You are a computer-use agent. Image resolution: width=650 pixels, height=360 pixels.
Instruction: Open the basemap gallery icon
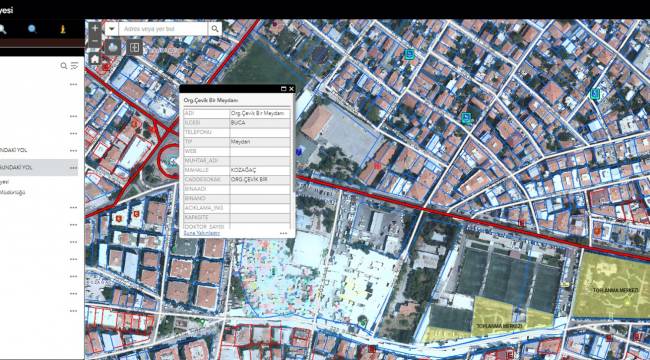tap(112, 47)
